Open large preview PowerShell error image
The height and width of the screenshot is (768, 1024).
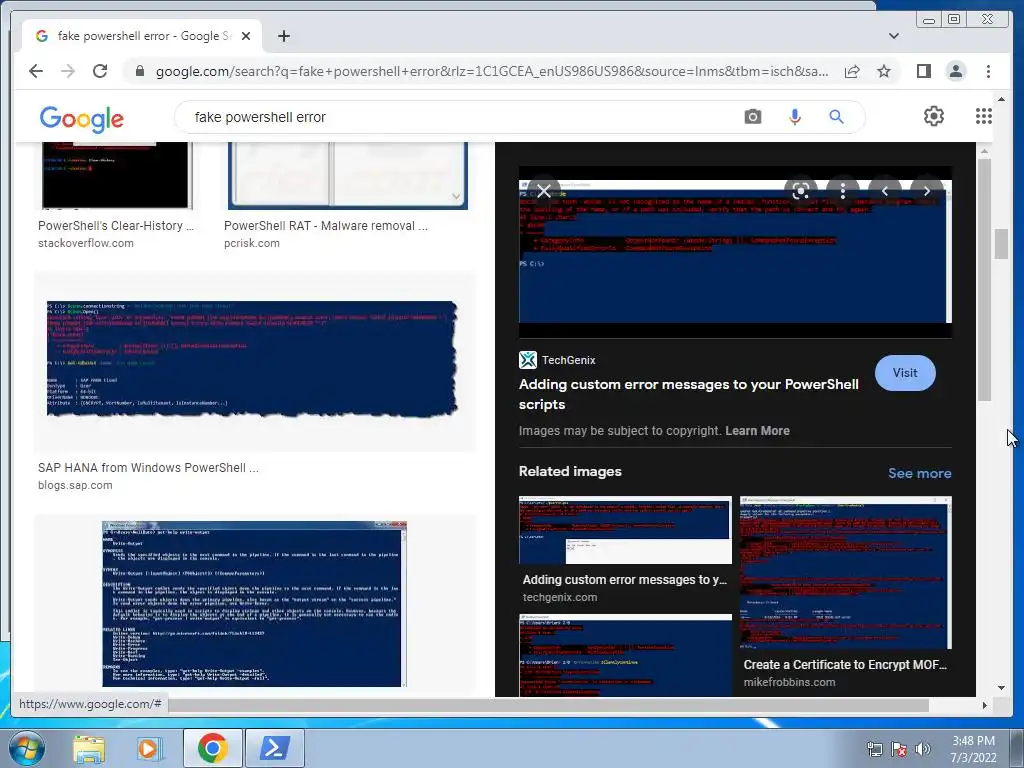click(x=735, y=251)
